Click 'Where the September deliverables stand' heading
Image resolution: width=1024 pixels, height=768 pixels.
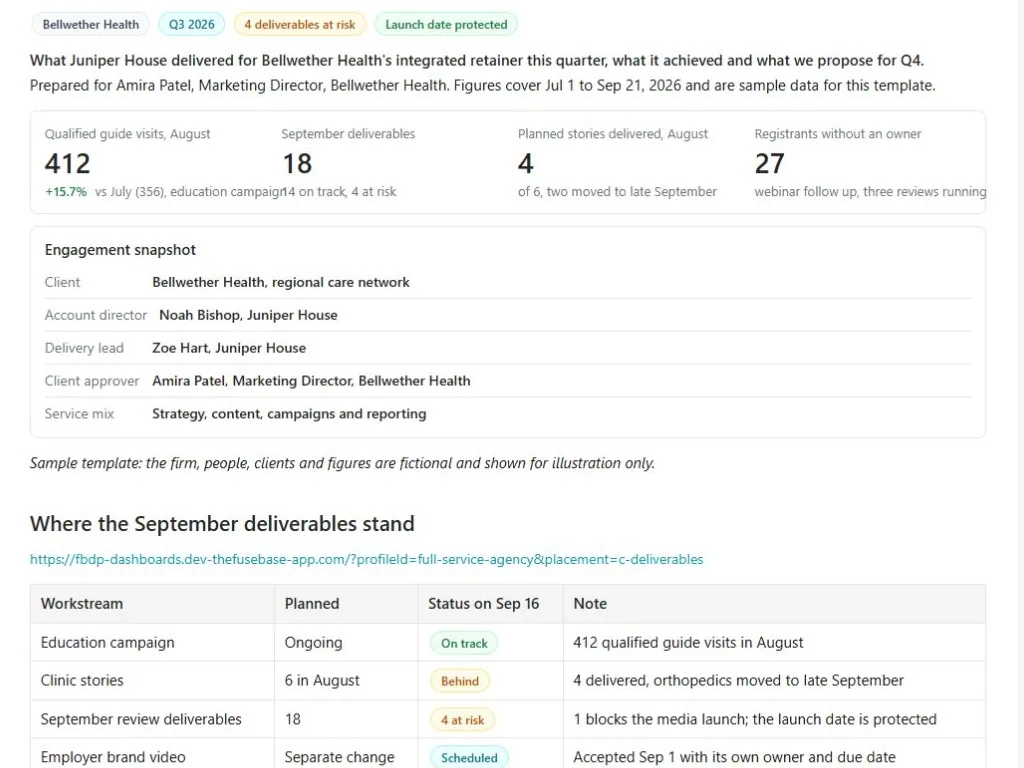pyautogui.click(x=222, y=524)
